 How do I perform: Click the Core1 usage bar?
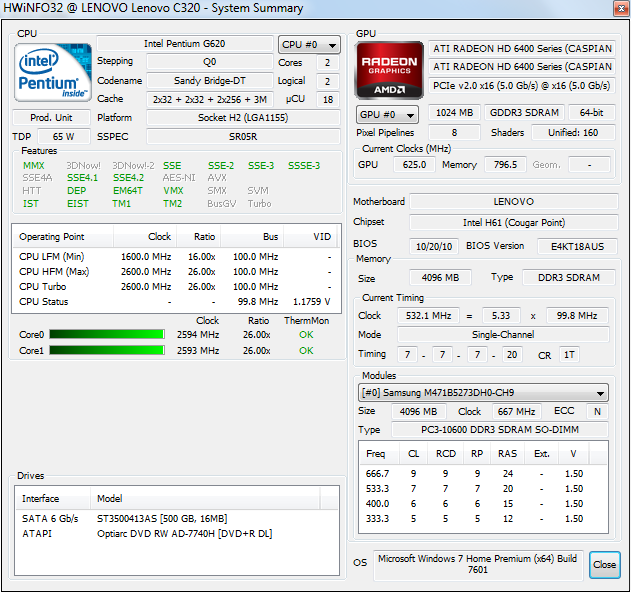point(106,351)
